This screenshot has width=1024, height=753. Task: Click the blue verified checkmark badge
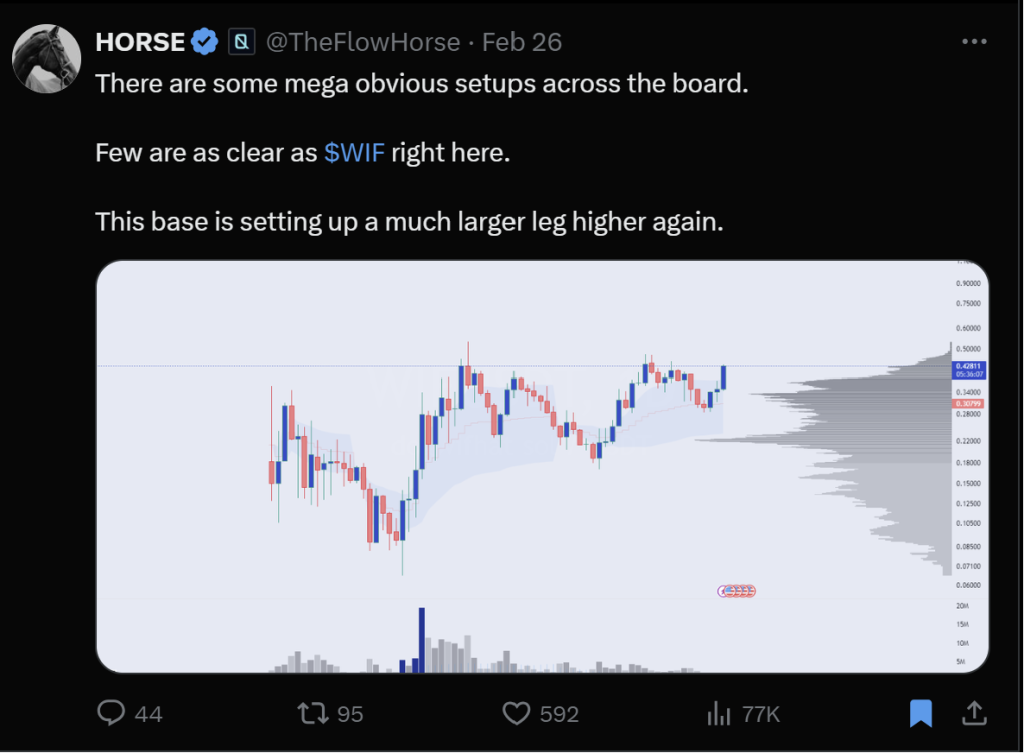click(x=206, y=42)
